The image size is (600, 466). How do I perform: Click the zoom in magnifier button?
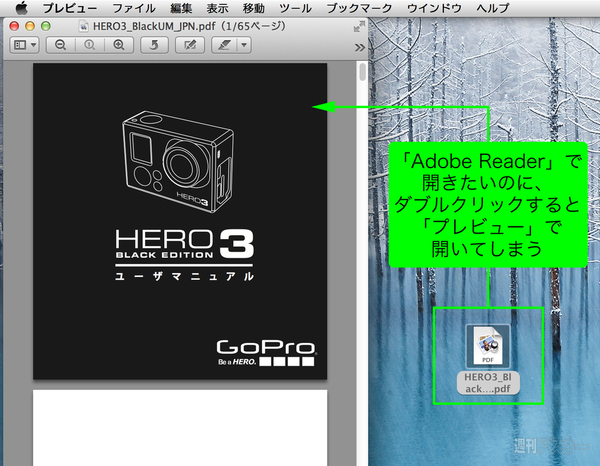coord(119,45)
